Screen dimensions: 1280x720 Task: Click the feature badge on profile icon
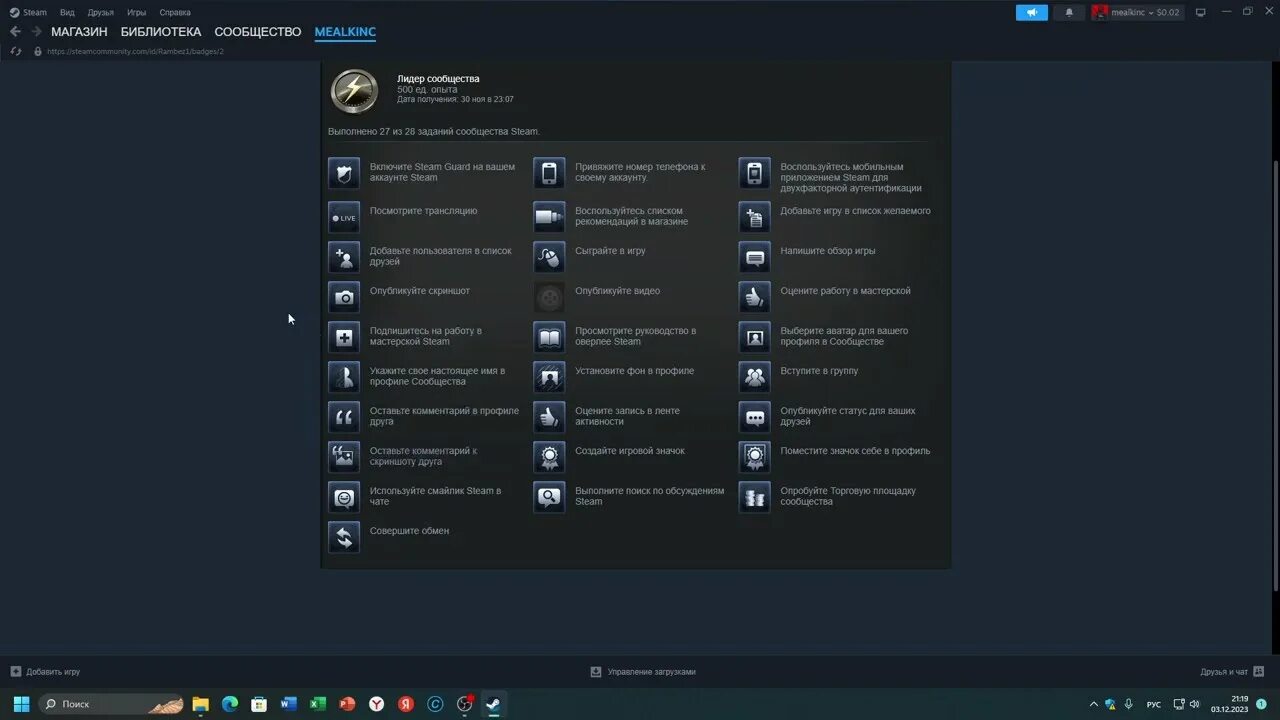click(755, 457)
